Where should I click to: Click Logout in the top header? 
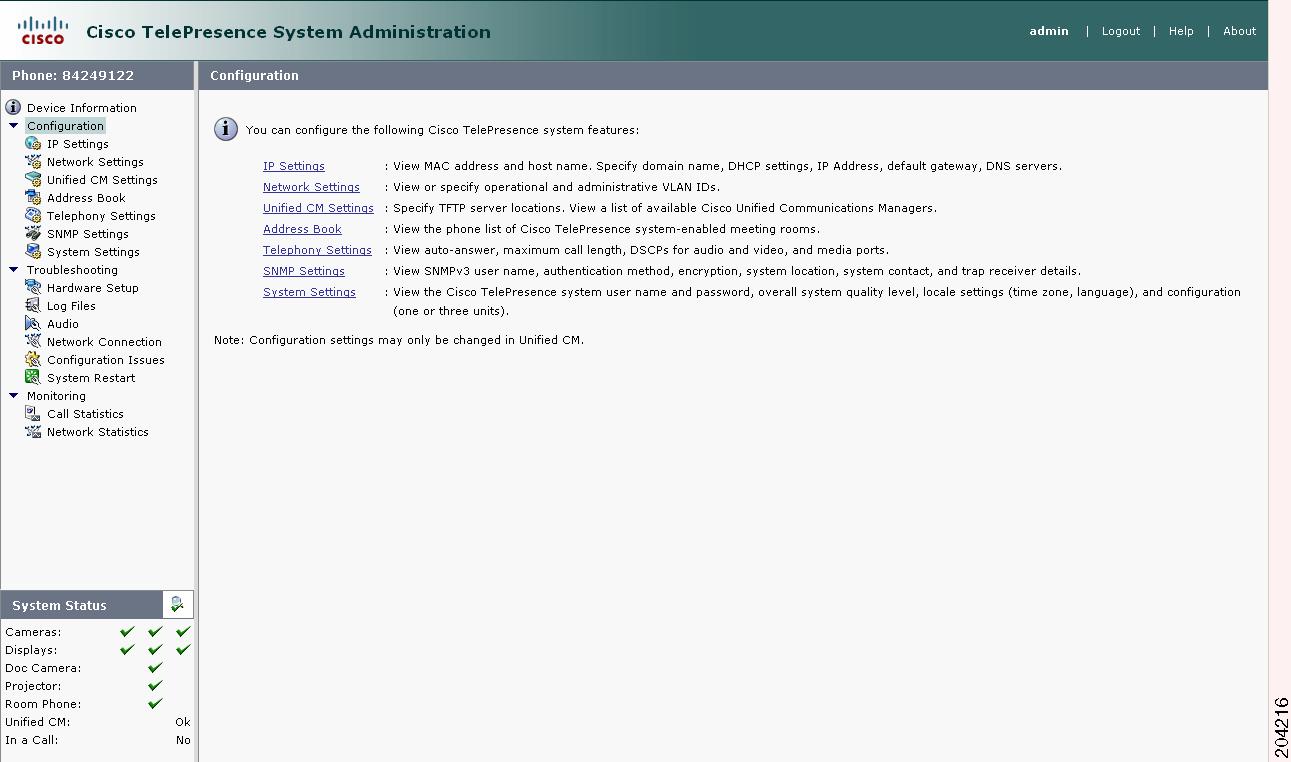pyautogui.click(x=1120, y=31)
